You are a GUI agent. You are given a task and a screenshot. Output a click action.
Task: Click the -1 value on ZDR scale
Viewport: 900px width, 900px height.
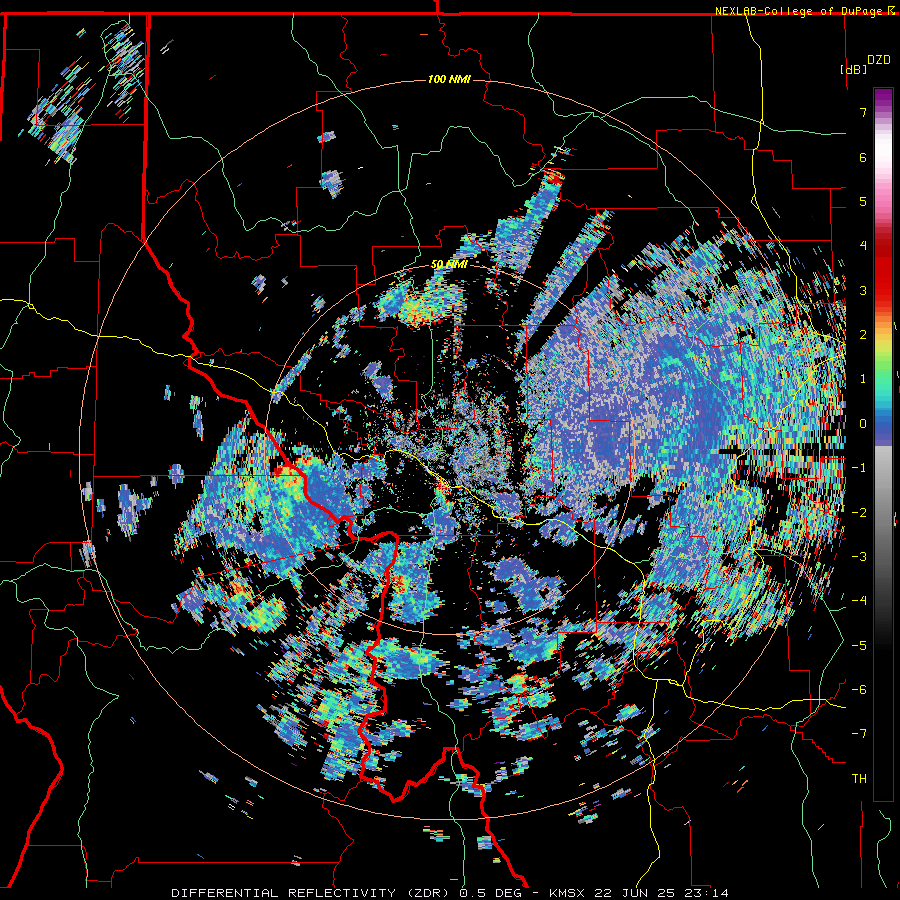click(859, 468)
